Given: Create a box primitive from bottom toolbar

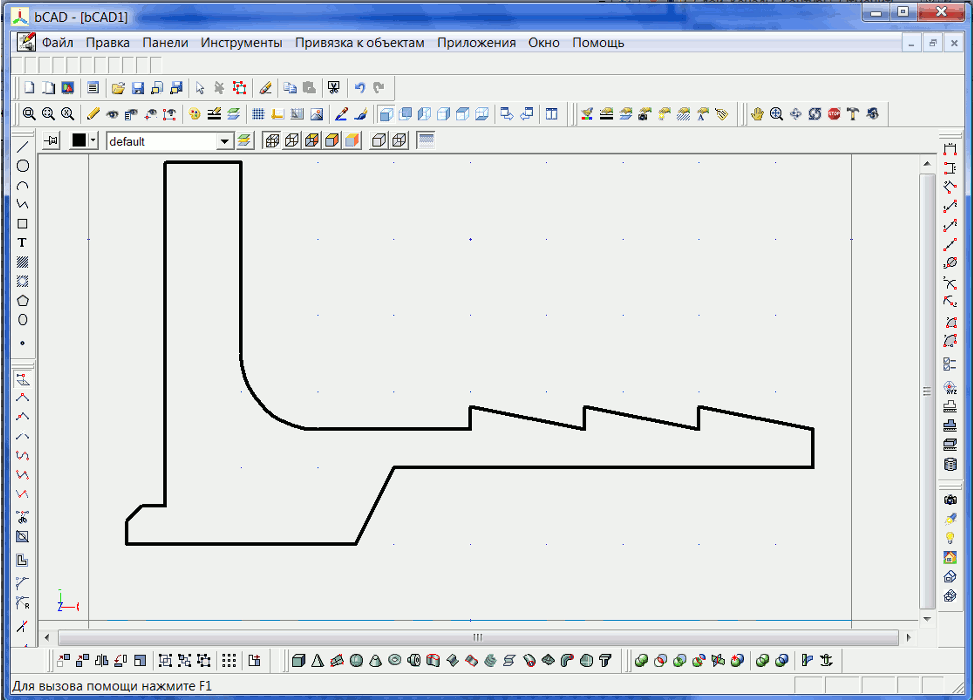Looking at the screenshot, I should (298, 660).
